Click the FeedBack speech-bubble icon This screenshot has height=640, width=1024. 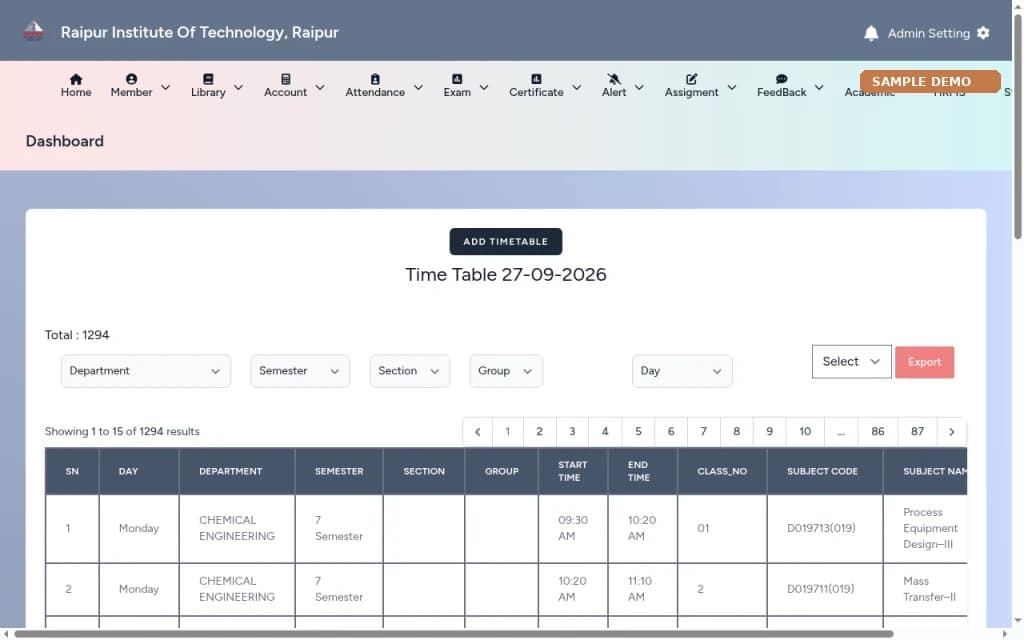(781, 79)
